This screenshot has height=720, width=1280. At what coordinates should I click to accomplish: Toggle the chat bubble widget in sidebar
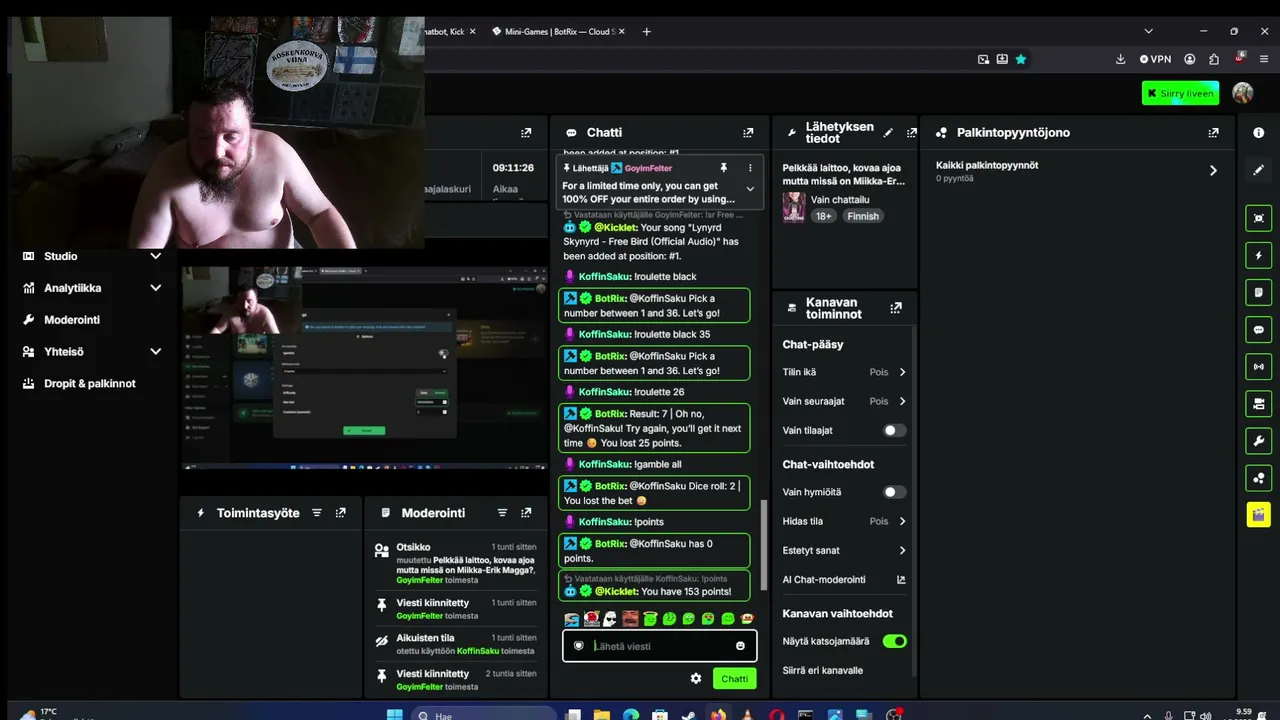[1258, 329]
